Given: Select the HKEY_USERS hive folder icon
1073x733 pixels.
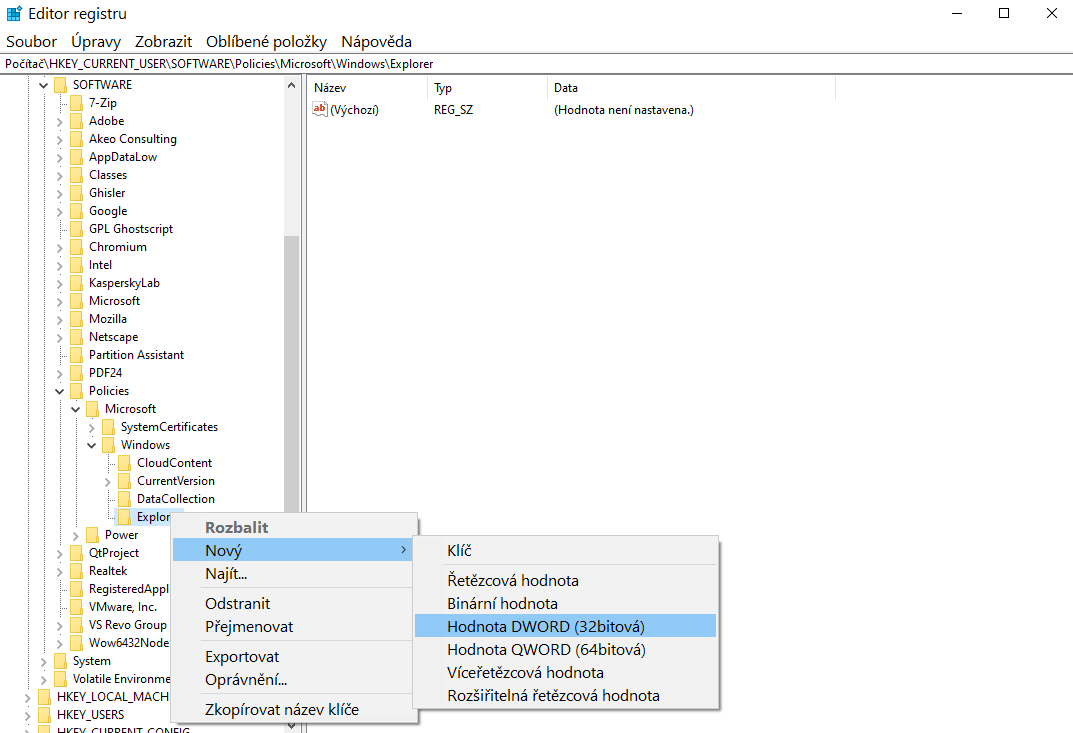Looking at the screenshot, I should [44, 715].
